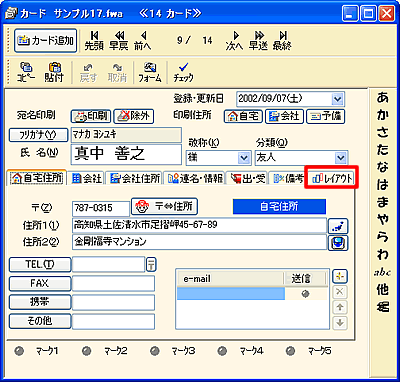
Task: Jump to first card with 先頭
Action: click(94, 41)
